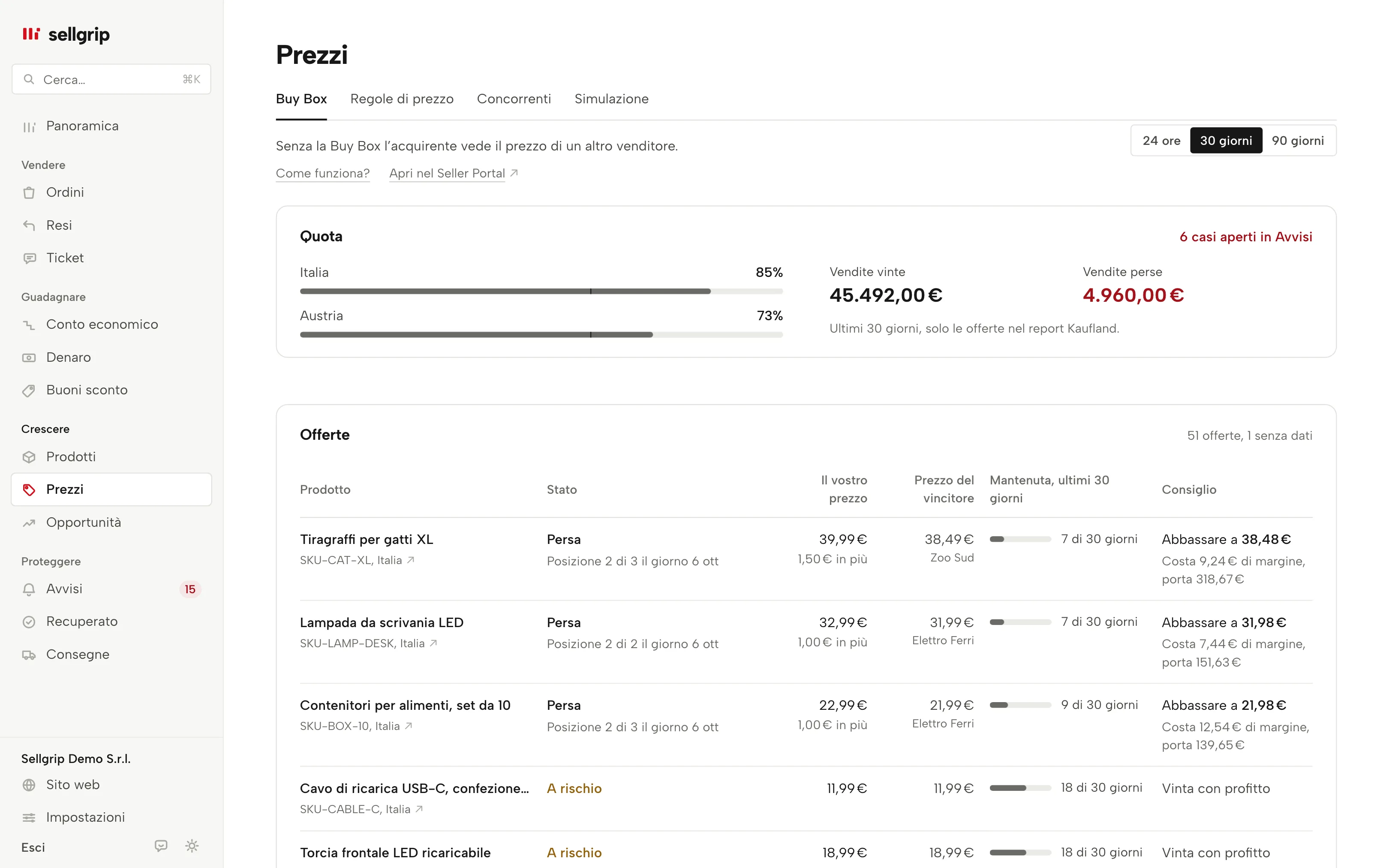Open the Concorrenti tab
This screenshot has height=868, width=1389.
coord(514,99)
